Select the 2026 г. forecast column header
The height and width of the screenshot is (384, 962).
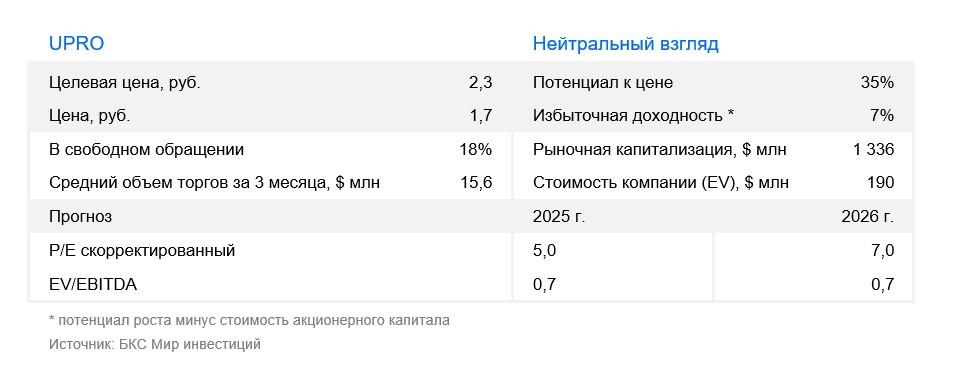[x=868, y=217]
